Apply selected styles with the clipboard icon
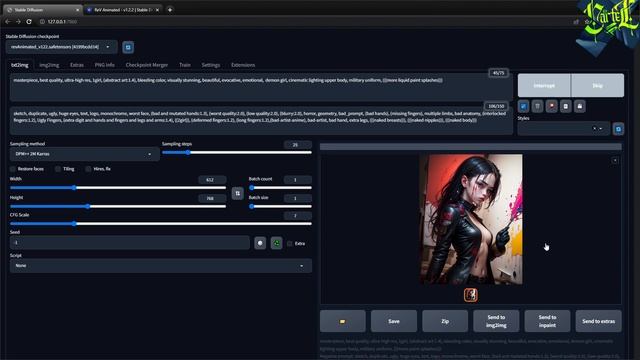640x360 pixels. 566,107
